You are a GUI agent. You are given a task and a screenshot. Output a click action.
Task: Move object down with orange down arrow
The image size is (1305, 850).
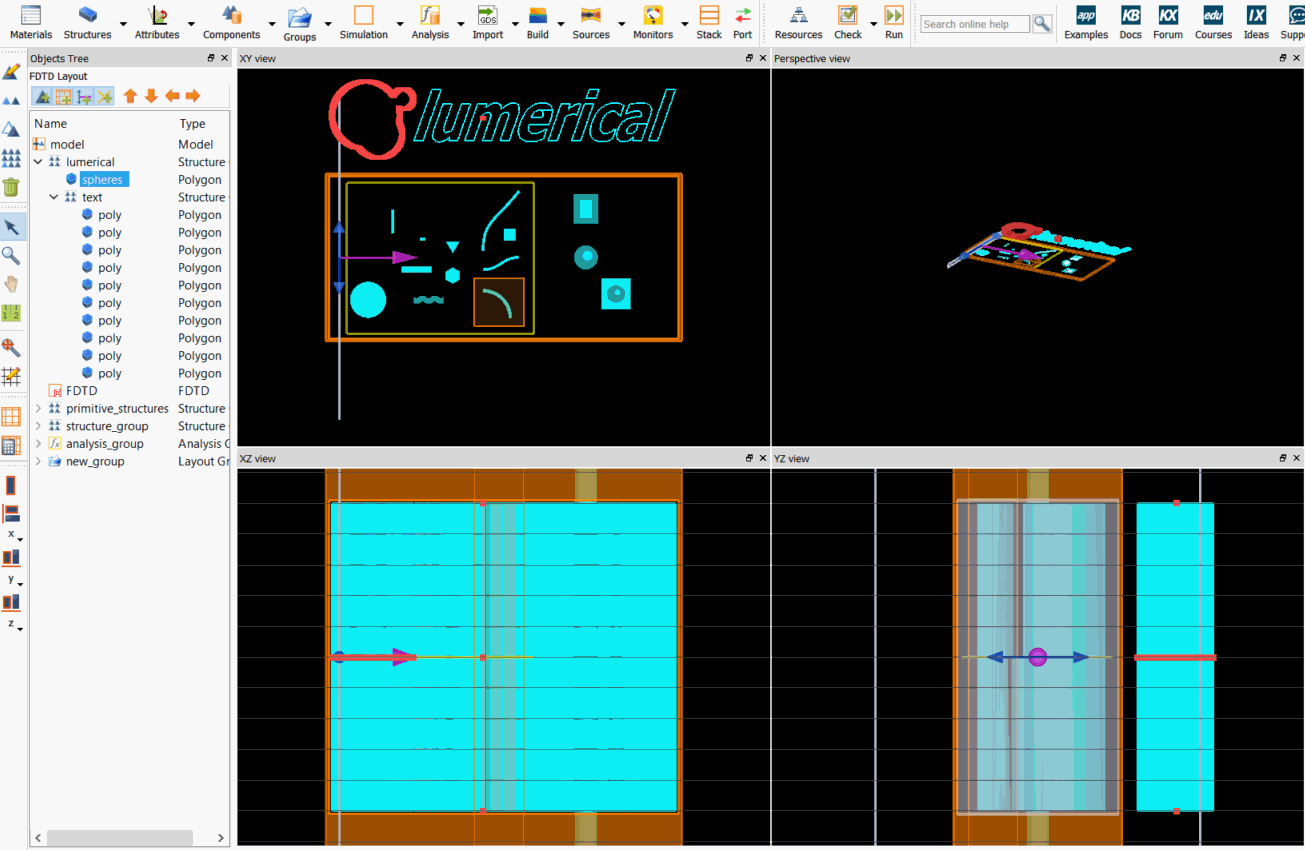coord(151,96)
